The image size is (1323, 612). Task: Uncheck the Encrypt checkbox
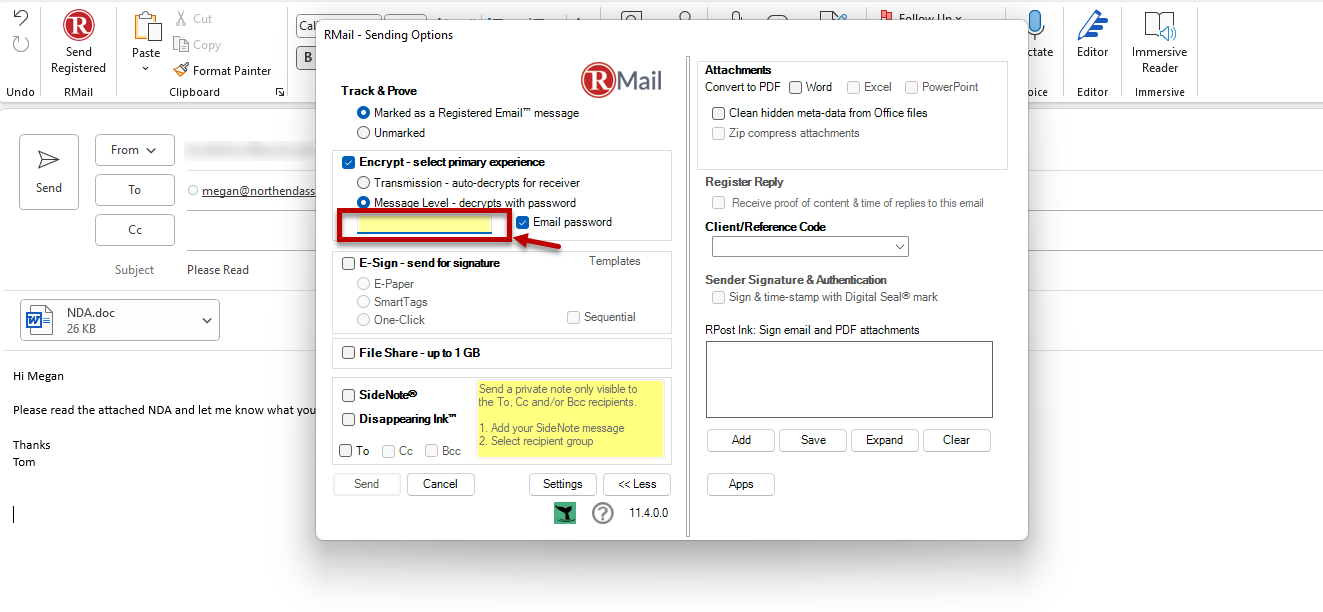[x=348, y=162]
